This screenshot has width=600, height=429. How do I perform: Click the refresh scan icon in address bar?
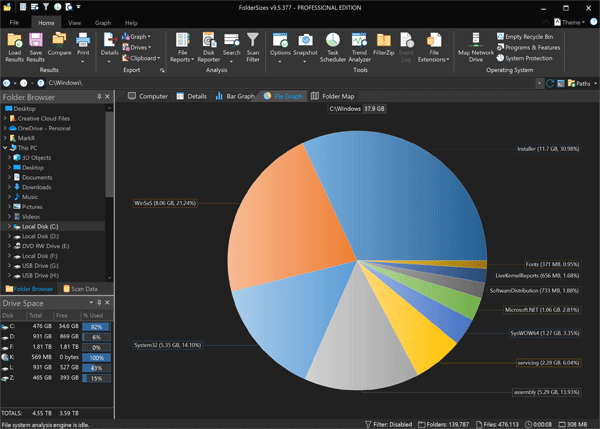coord(550,83)
